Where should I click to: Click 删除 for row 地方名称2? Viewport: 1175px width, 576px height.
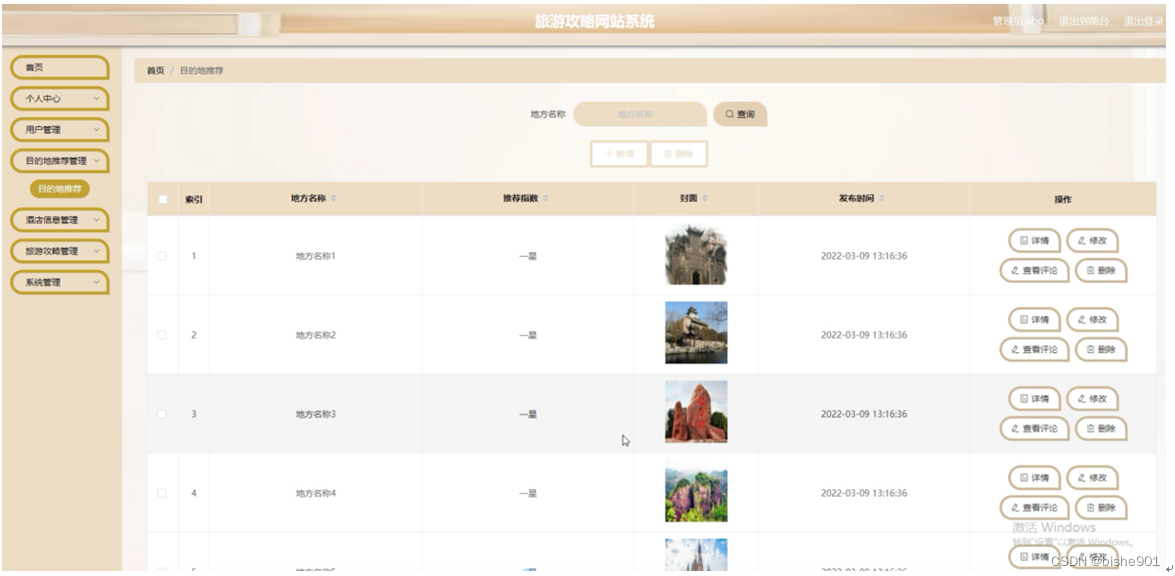pos(1101,349)
